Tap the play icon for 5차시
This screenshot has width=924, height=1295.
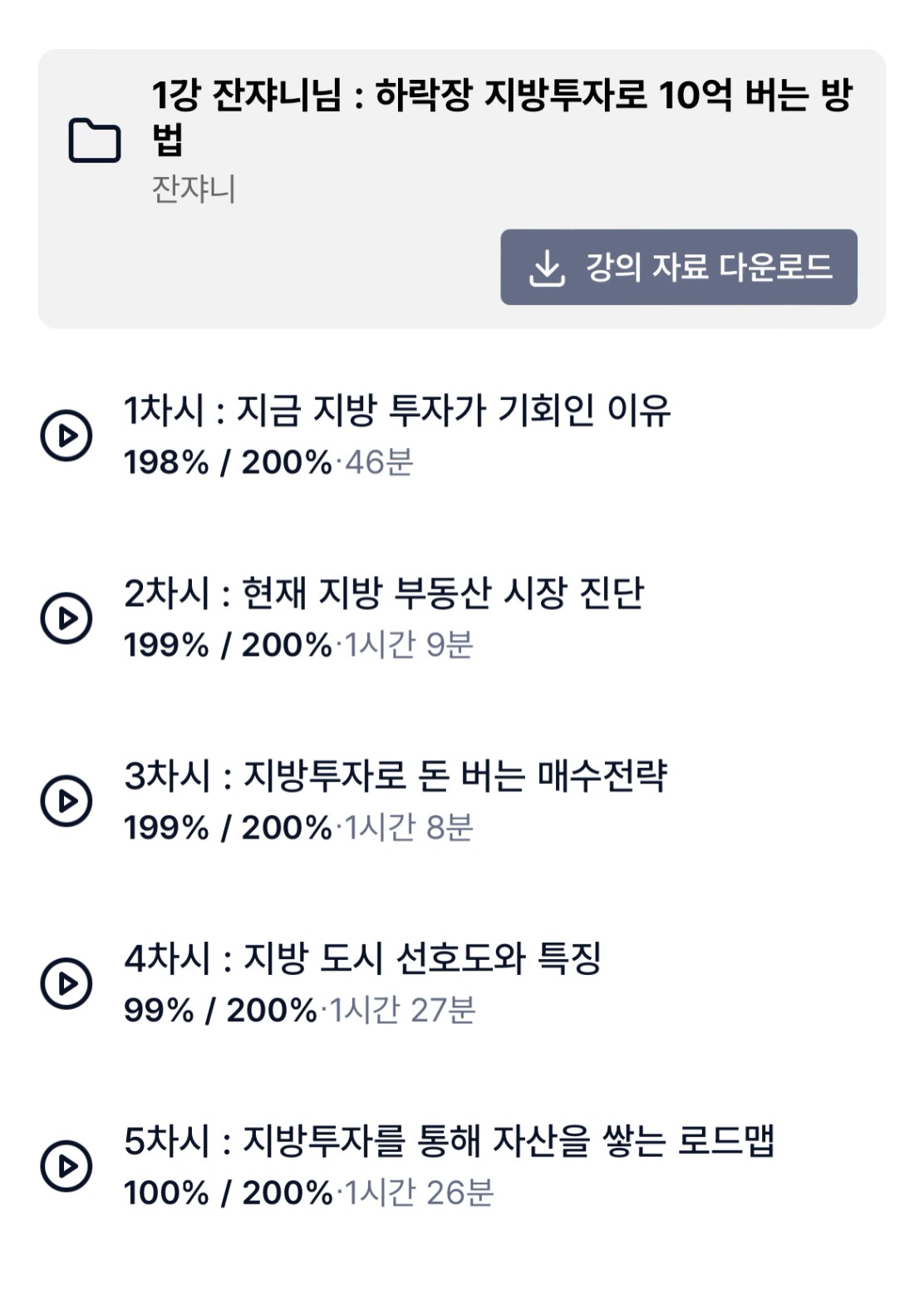click(x=66, y=1165)
